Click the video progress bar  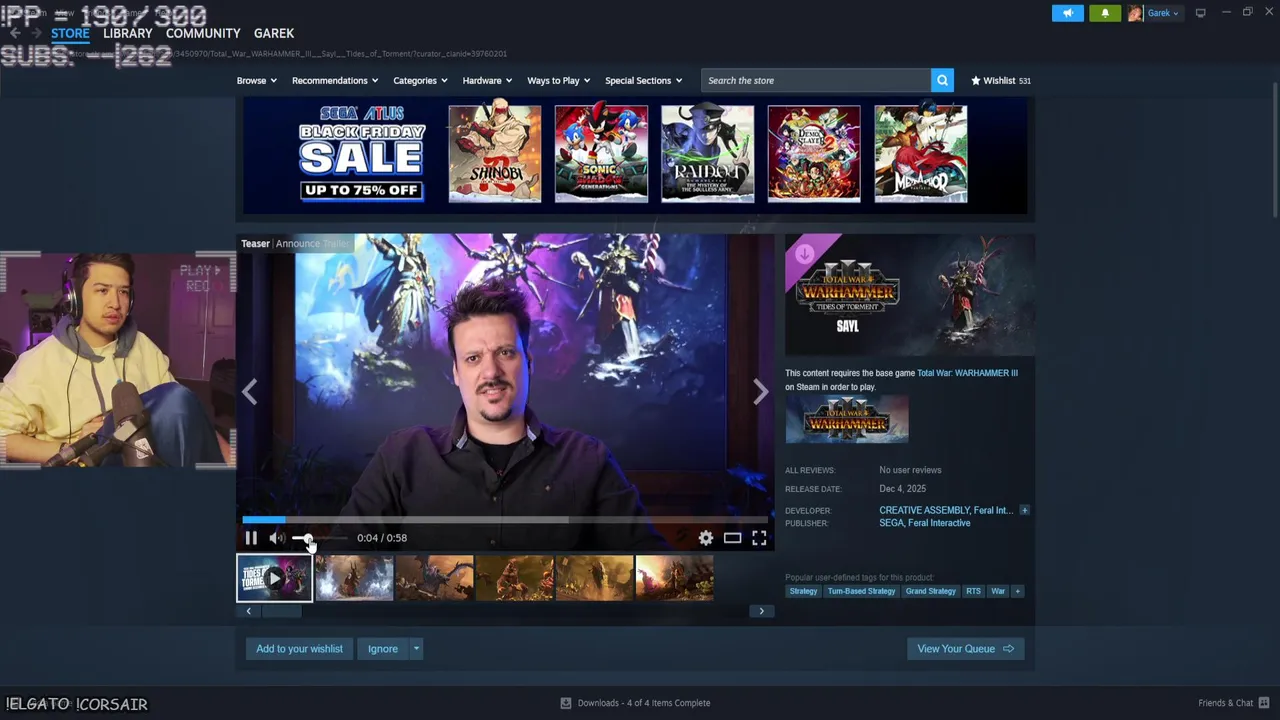pos(505,520)
